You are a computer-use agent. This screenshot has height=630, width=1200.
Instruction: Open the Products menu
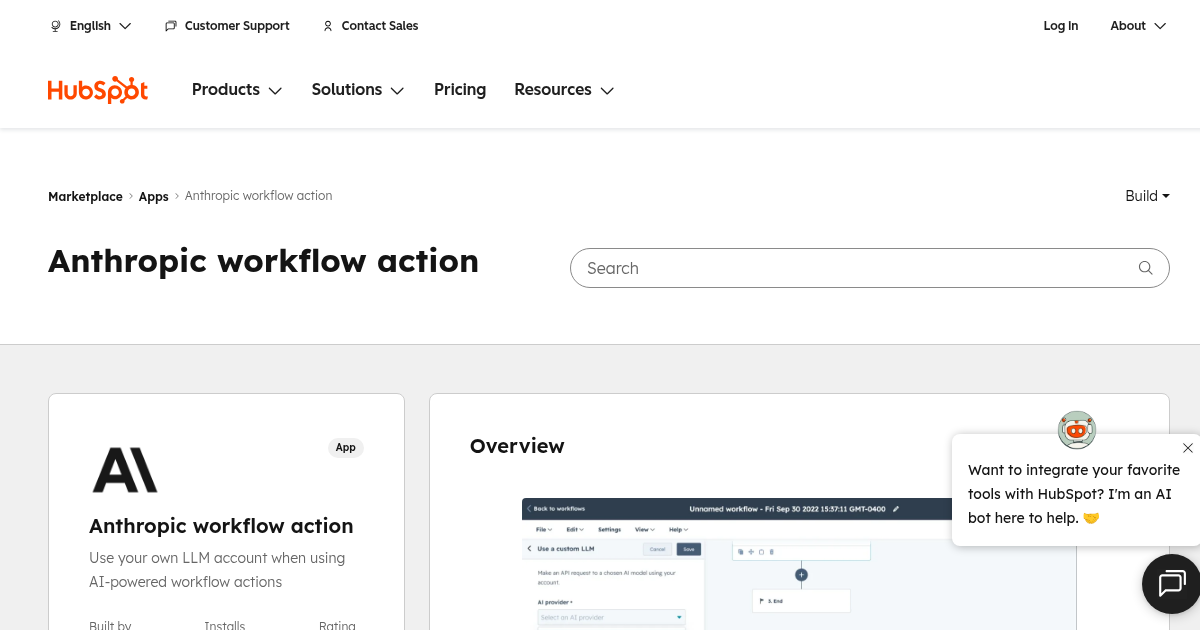tap(237, 90)
